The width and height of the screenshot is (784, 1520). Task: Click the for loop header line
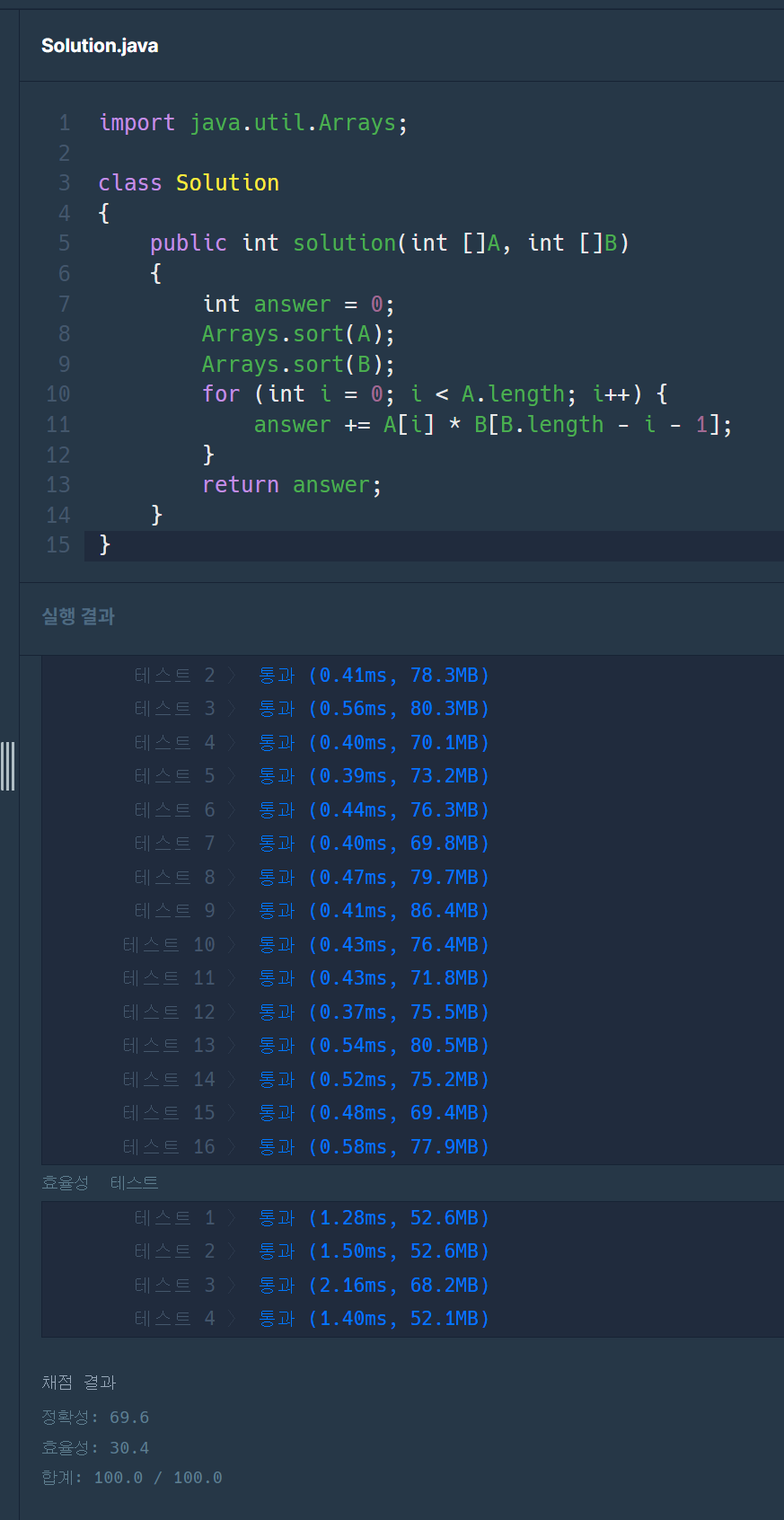point(435,393)
